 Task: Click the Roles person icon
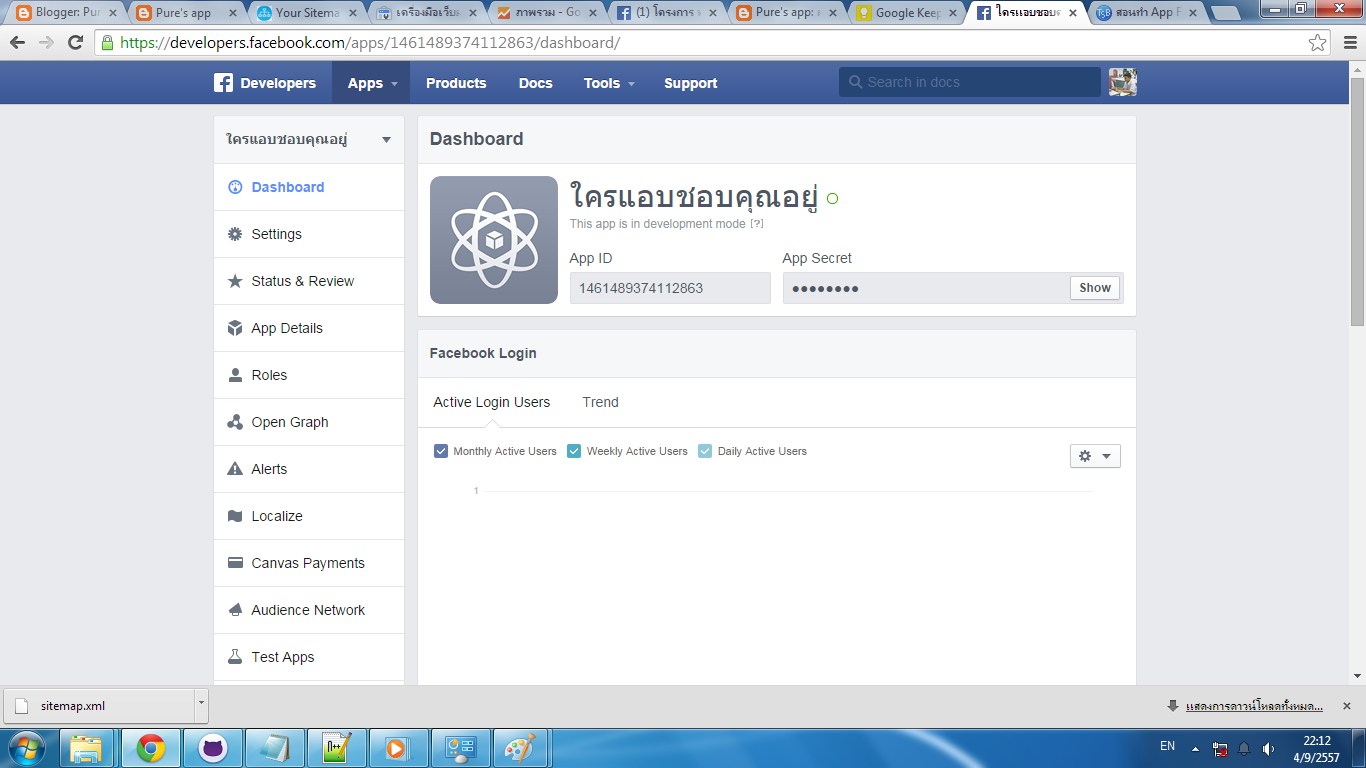(235, 375)
